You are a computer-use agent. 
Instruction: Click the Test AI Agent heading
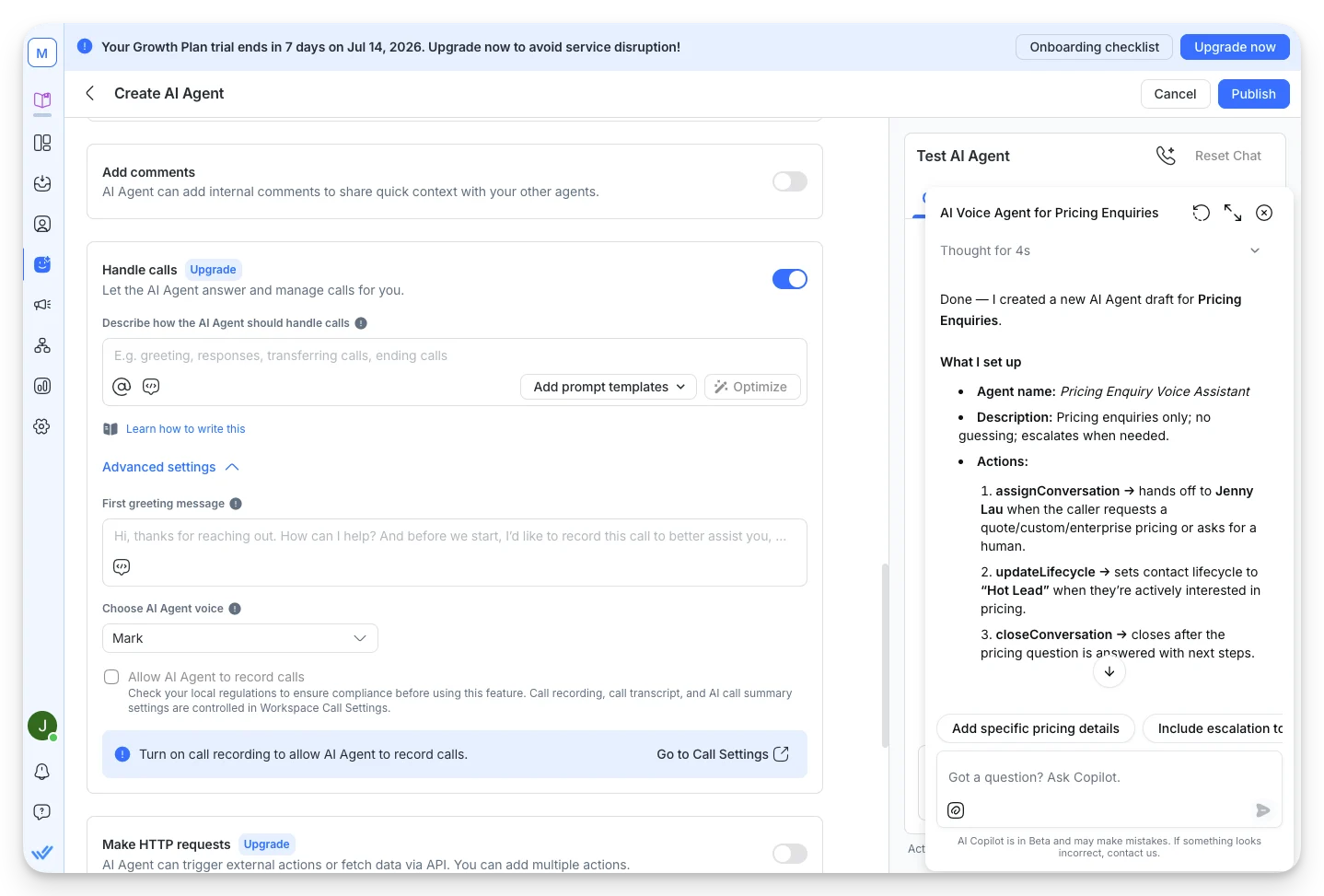coord(963,156)
